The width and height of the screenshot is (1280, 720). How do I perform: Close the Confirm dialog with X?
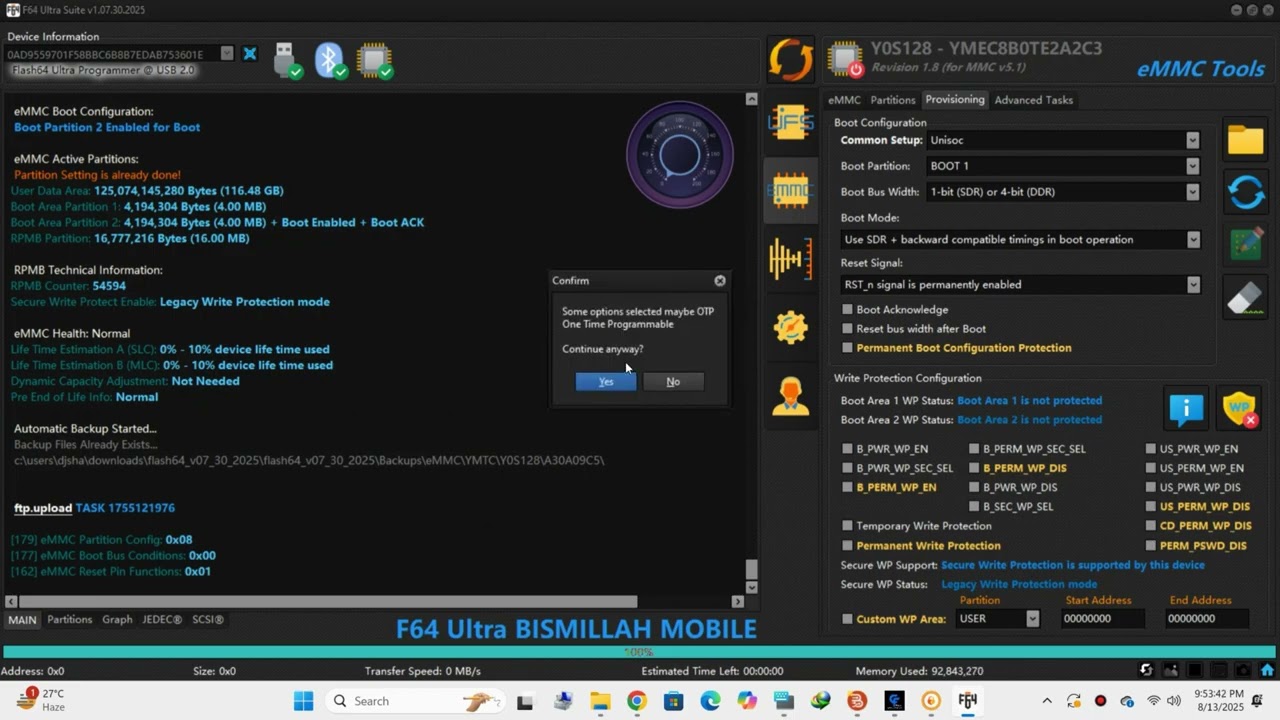point(720,281)
